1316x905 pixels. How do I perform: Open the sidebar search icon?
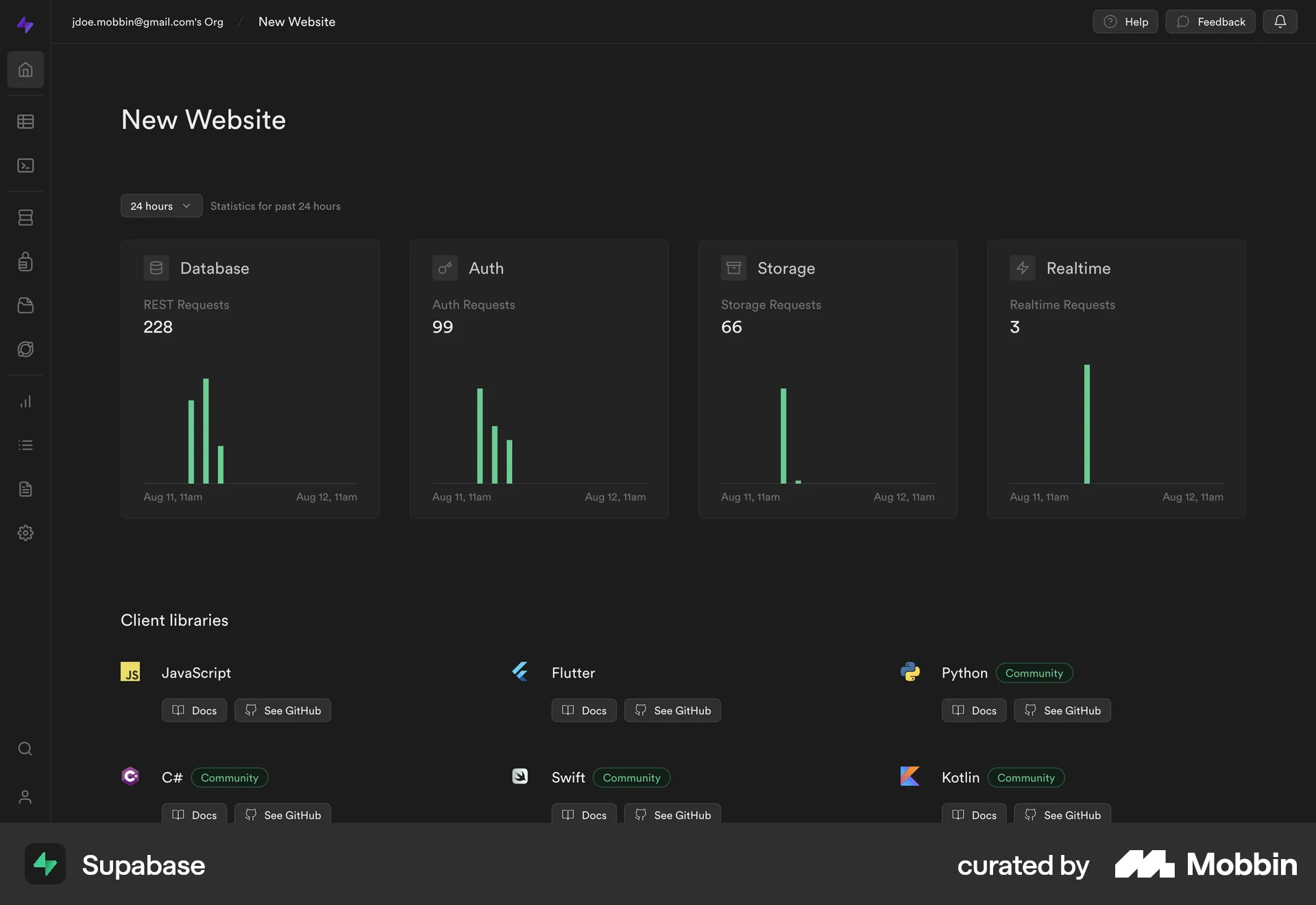[25, 749]
